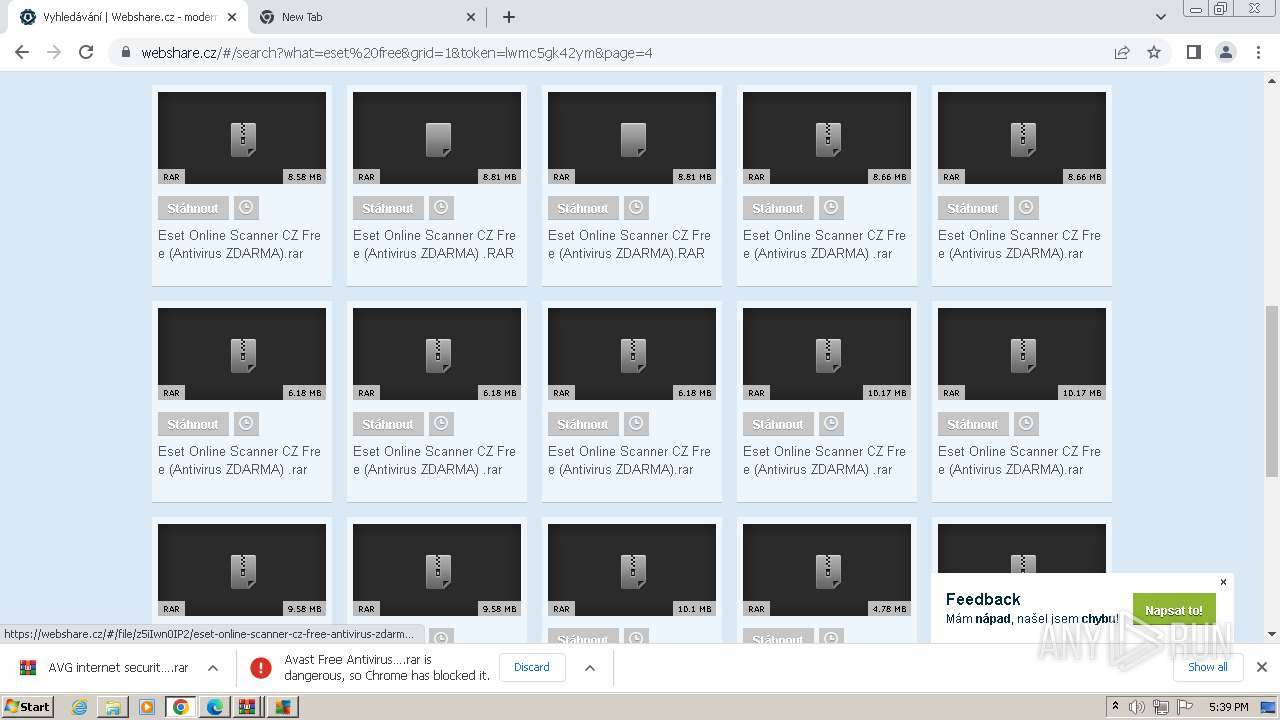Open the WinRAR taskbar icon
This screenshot has width=1280, height=720.
click(x=247, y=707)
